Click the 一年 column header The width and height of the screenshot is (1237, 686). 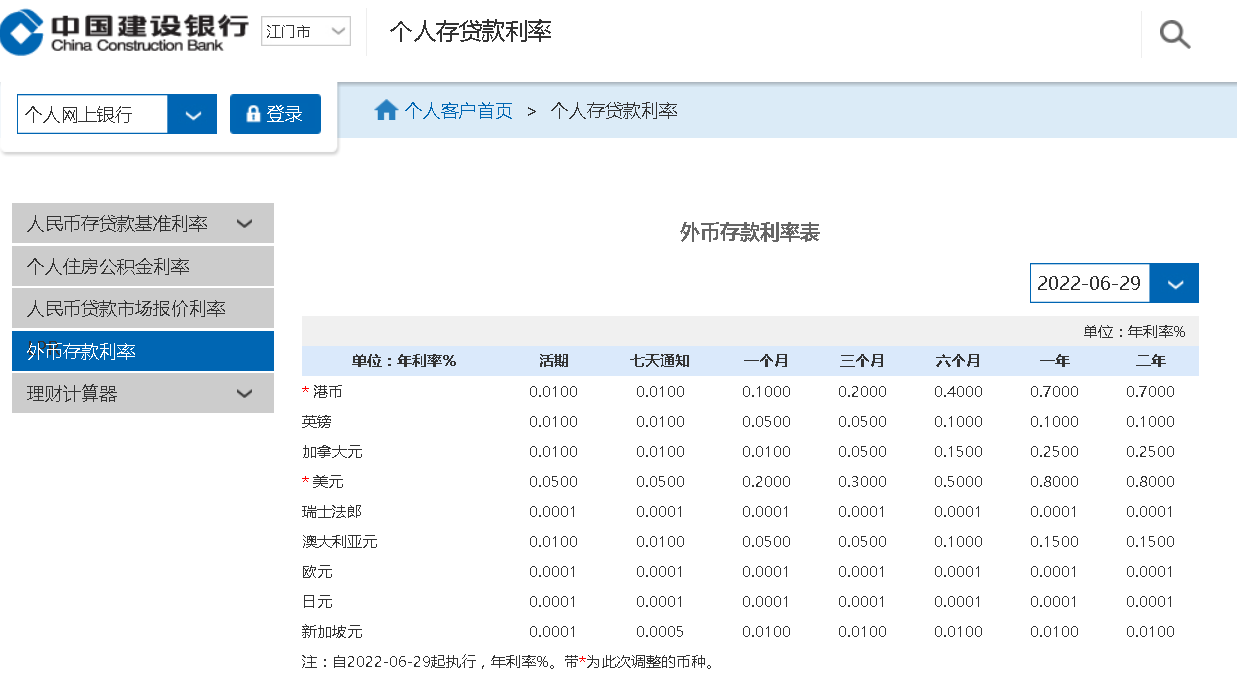tap(1054, 361)
